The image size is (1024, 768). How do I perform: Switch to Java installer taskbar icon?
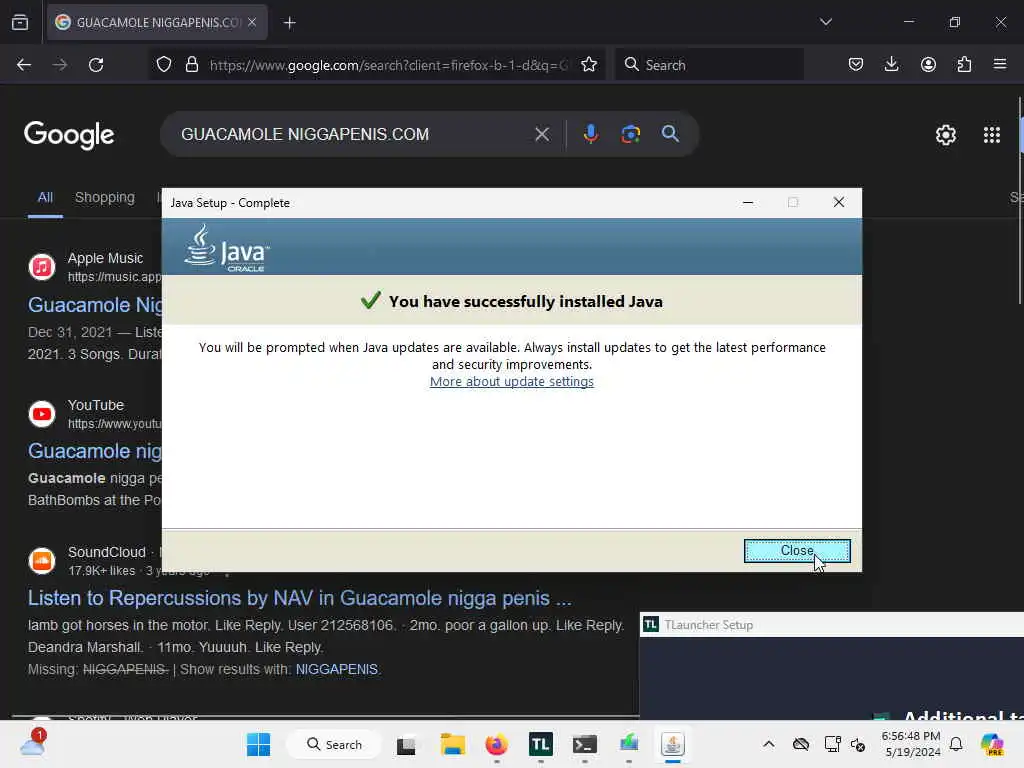tap(673, 744)
